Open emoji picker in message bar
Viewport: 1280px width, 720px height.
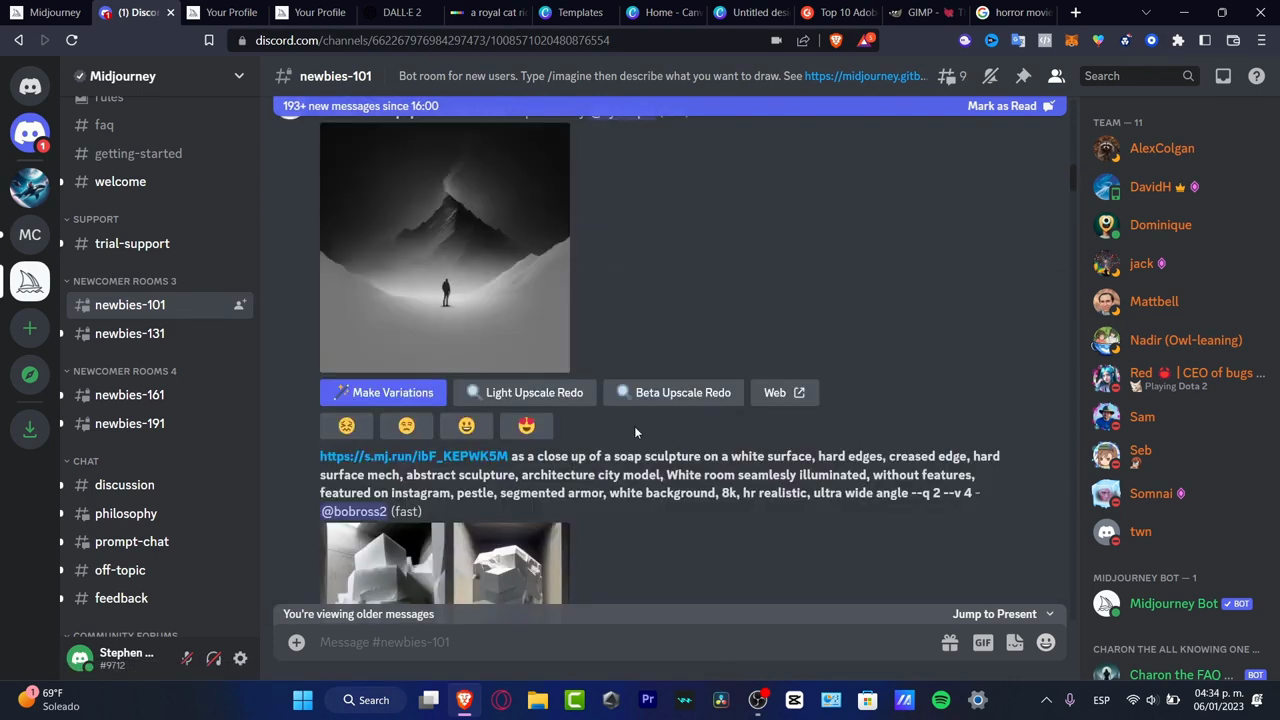1046,643
